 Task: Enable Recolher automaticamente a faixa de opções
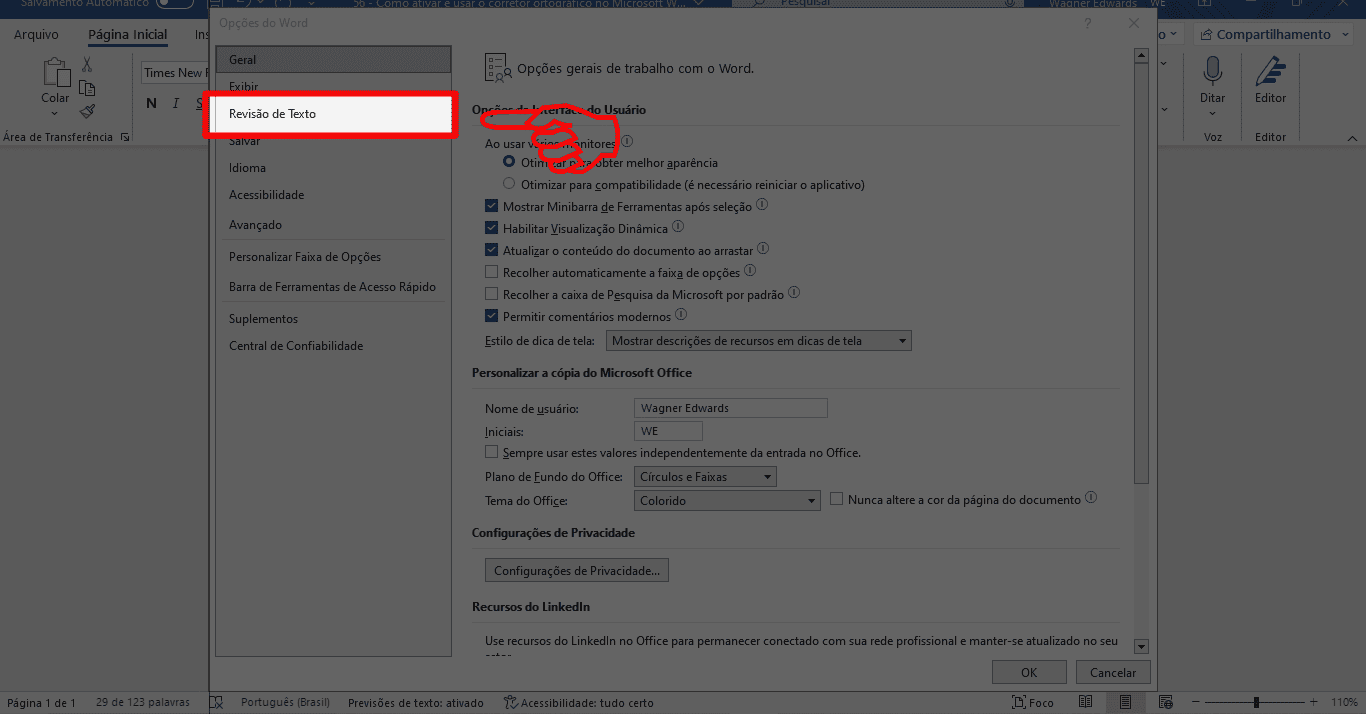pos(491,272)
